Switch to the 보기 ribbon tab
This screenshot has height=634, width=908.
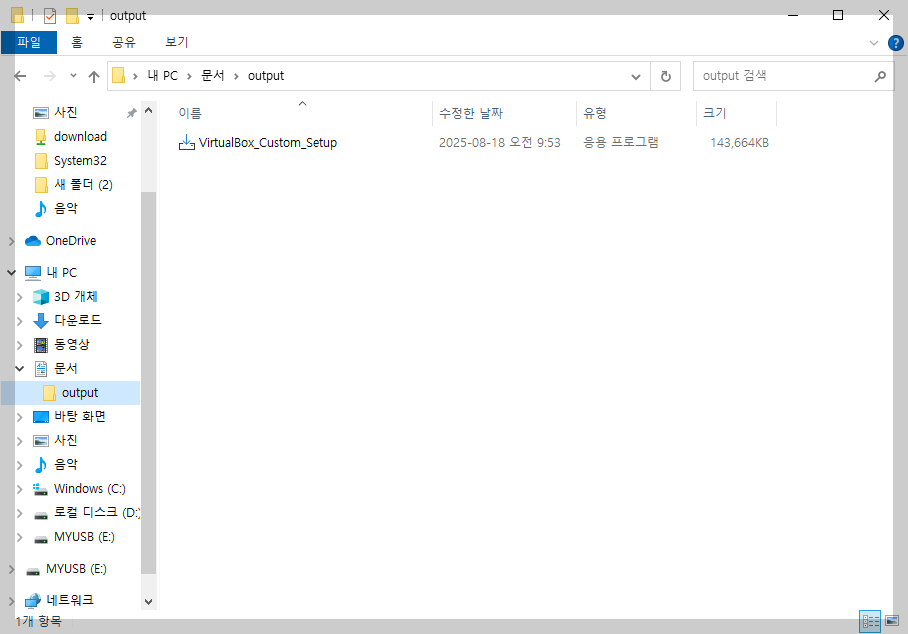[177, 42]
